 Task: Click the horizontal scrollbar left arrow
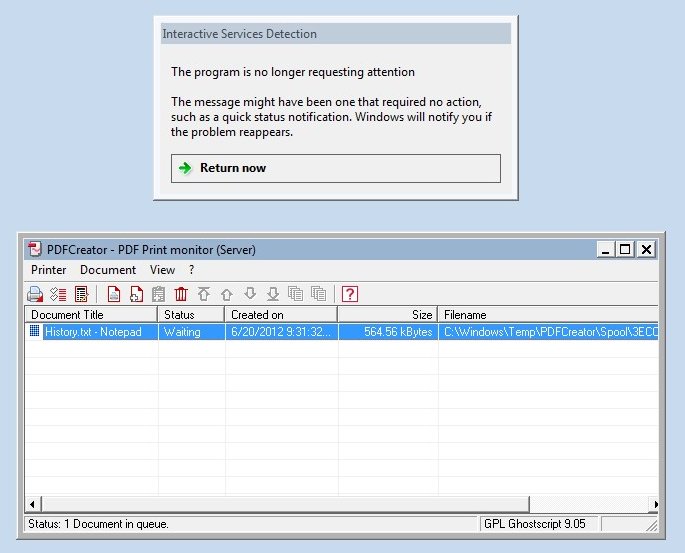(32, 504)
